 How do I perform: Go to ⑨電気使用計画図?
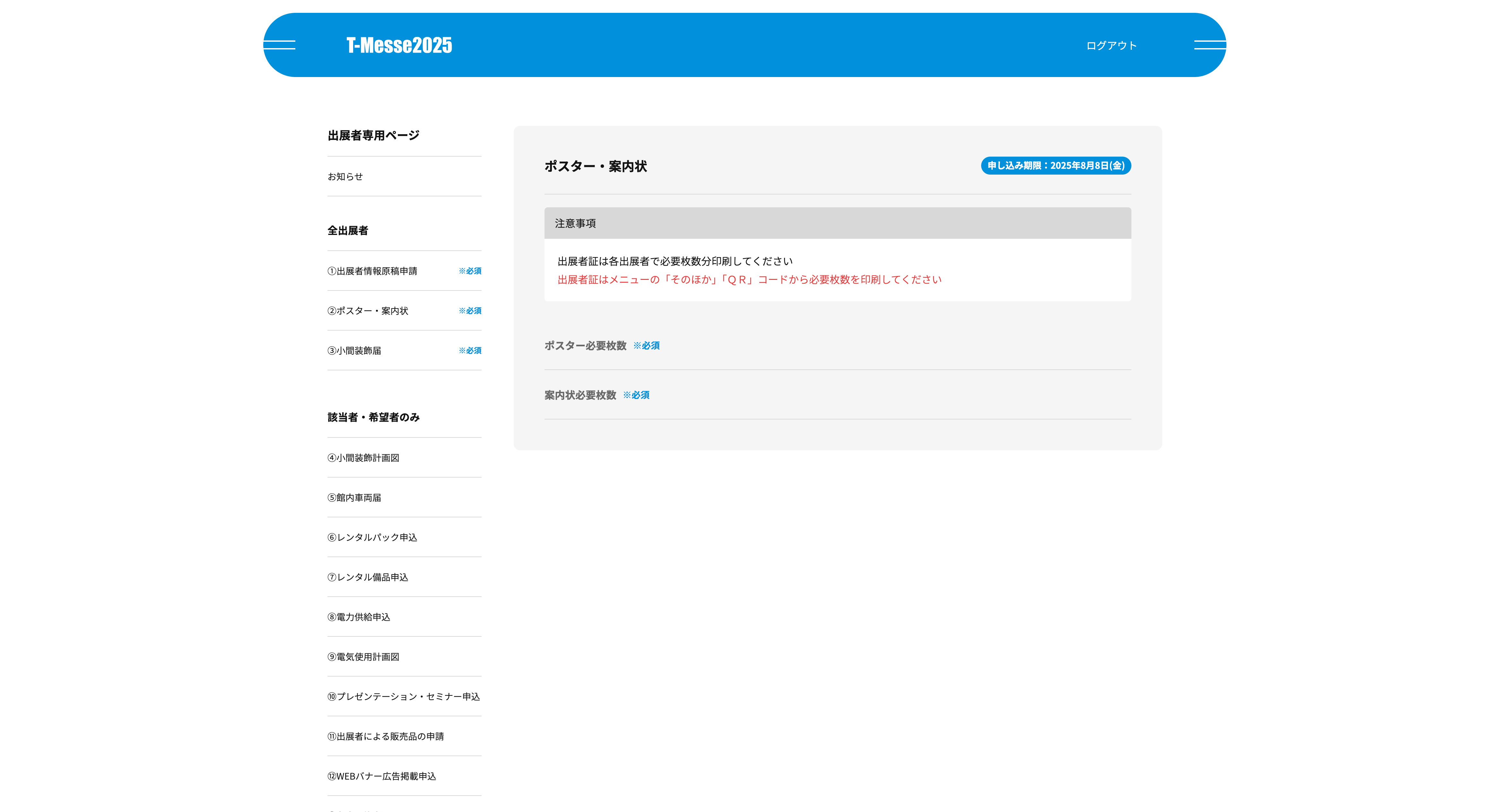363,657
